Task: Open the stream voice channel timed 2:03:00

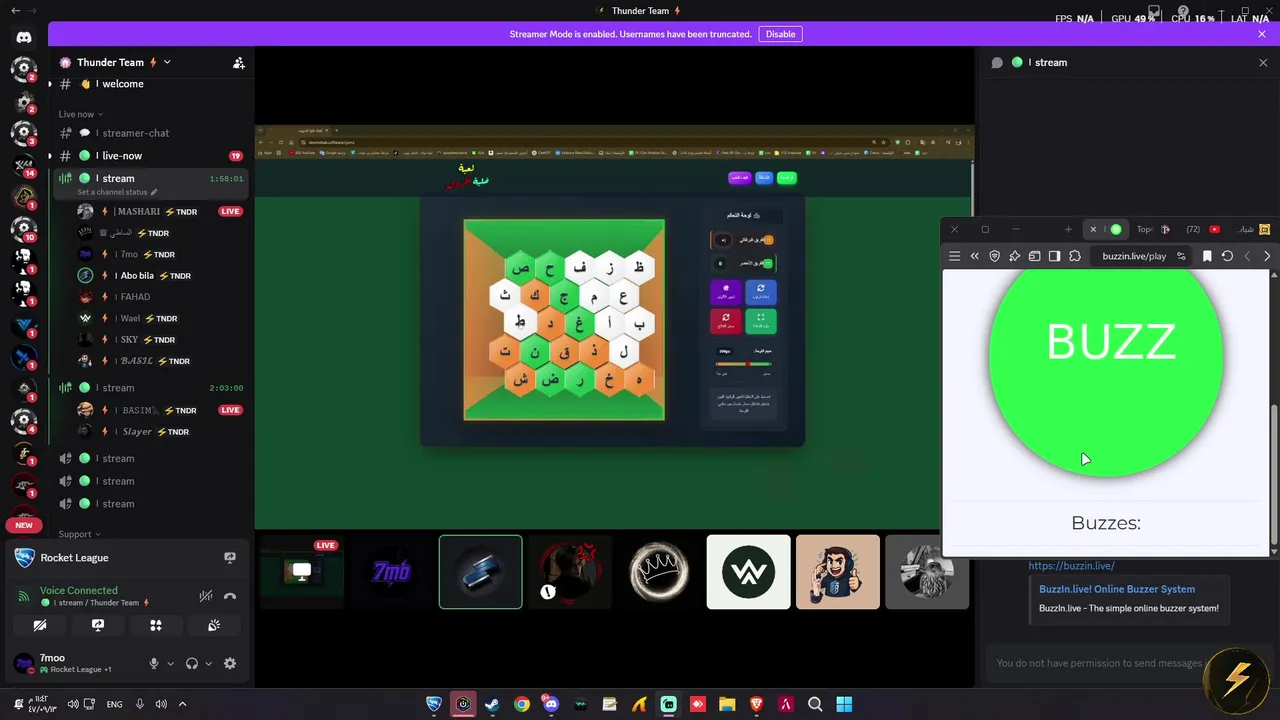Action: [x=150, y=388]
